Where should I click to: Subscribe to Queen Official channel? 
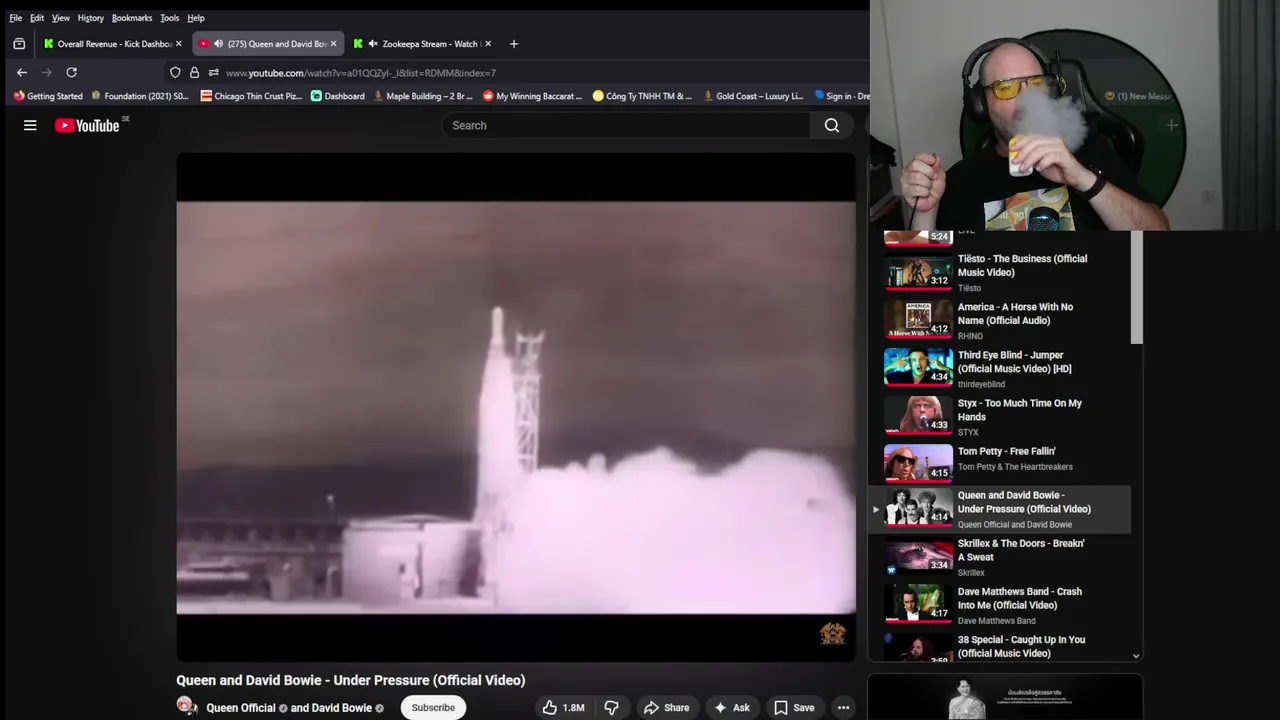point(433,707)
